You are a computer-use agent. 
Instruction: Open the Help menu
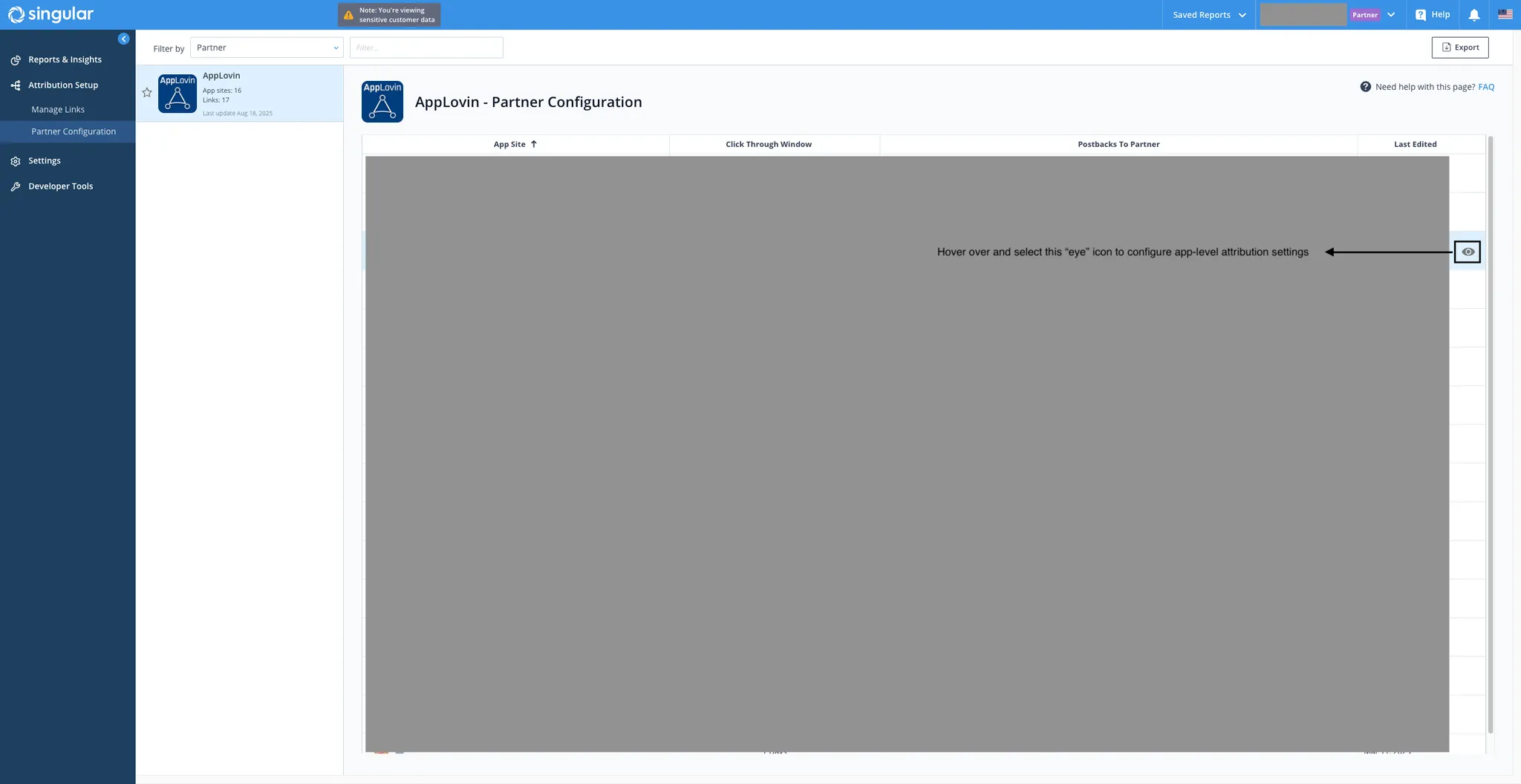tap(1433, 15)
